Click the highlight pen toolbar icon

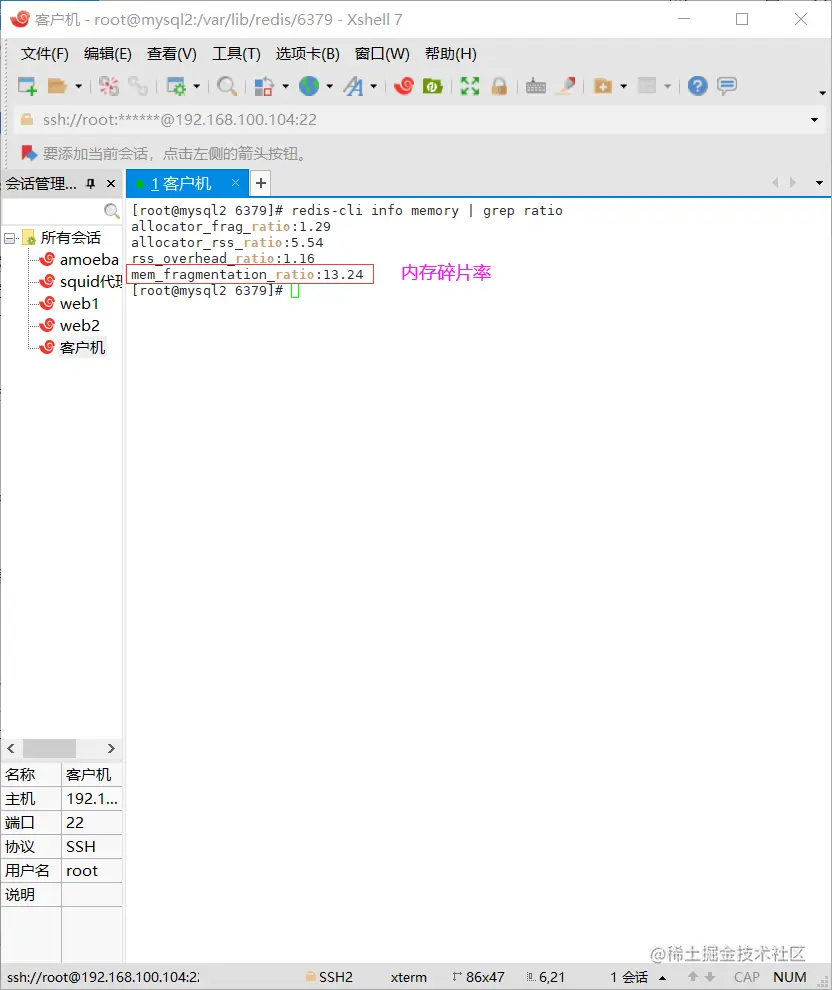[566, 86]
